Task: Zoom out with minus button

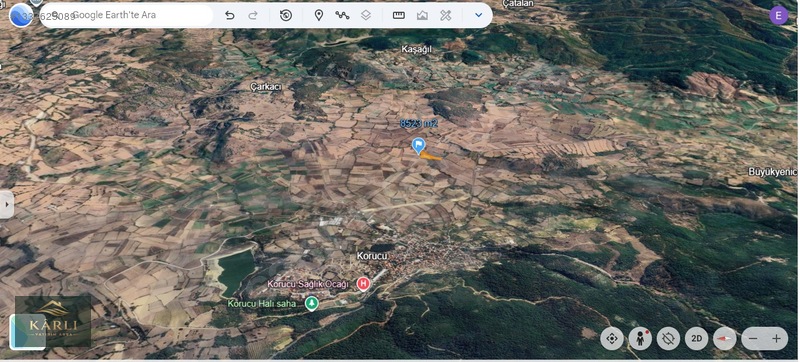Action: point(754,339)
